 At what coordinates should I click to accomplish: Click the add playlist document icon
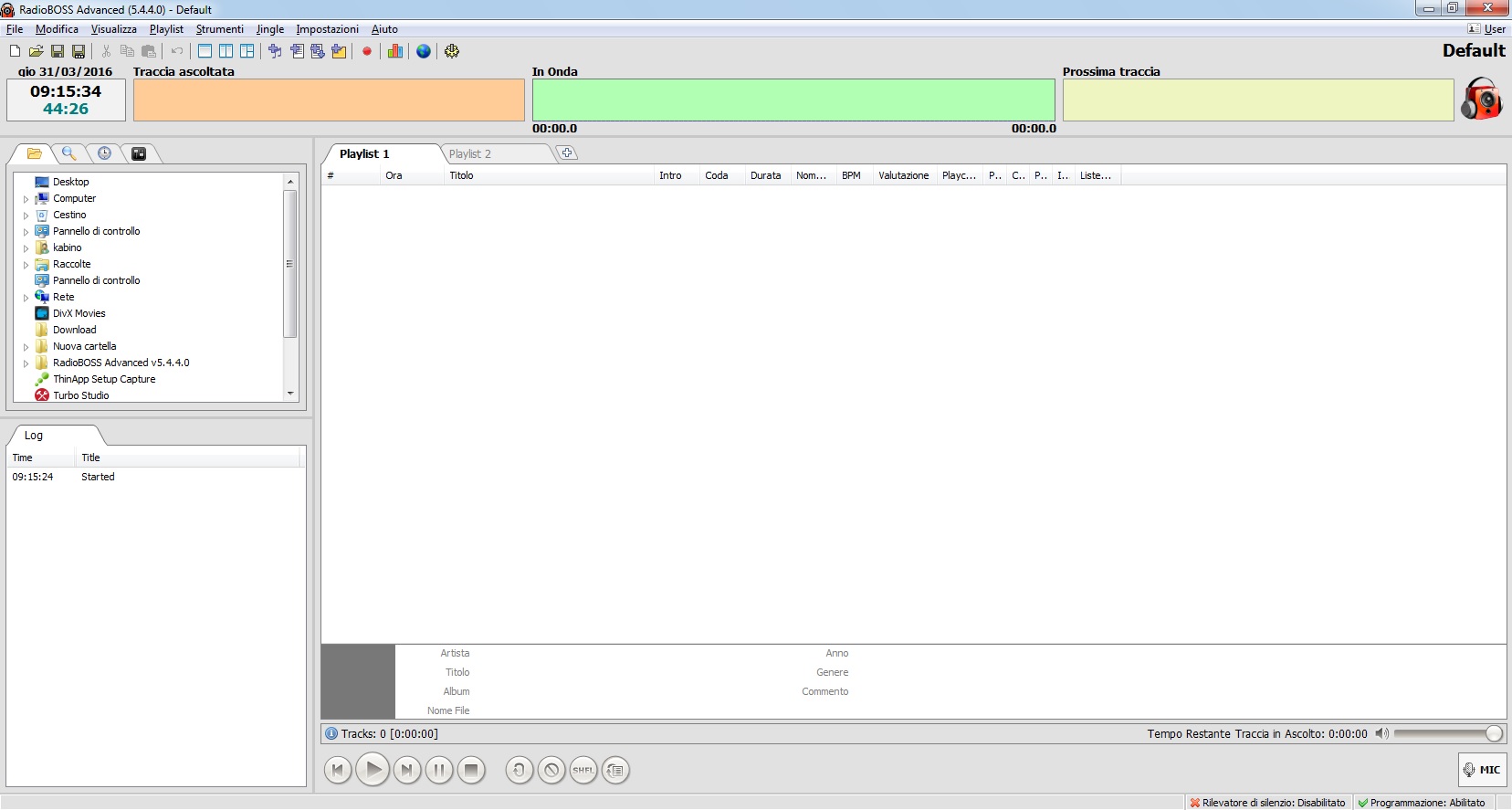[297, 51]
